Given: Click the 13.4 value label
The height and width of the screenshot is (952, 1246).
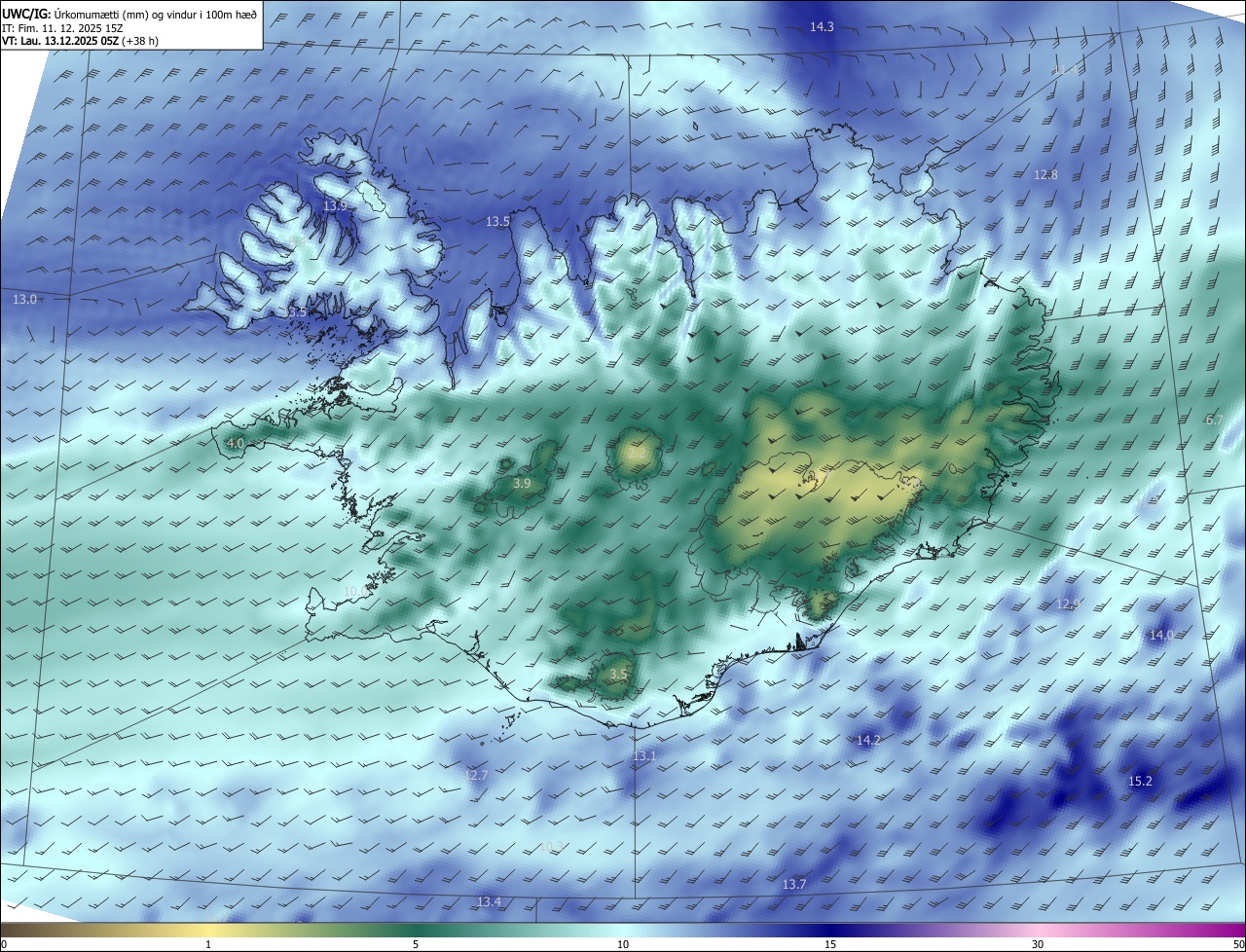Looking at the screenshot, I should [x=489, y=902].
